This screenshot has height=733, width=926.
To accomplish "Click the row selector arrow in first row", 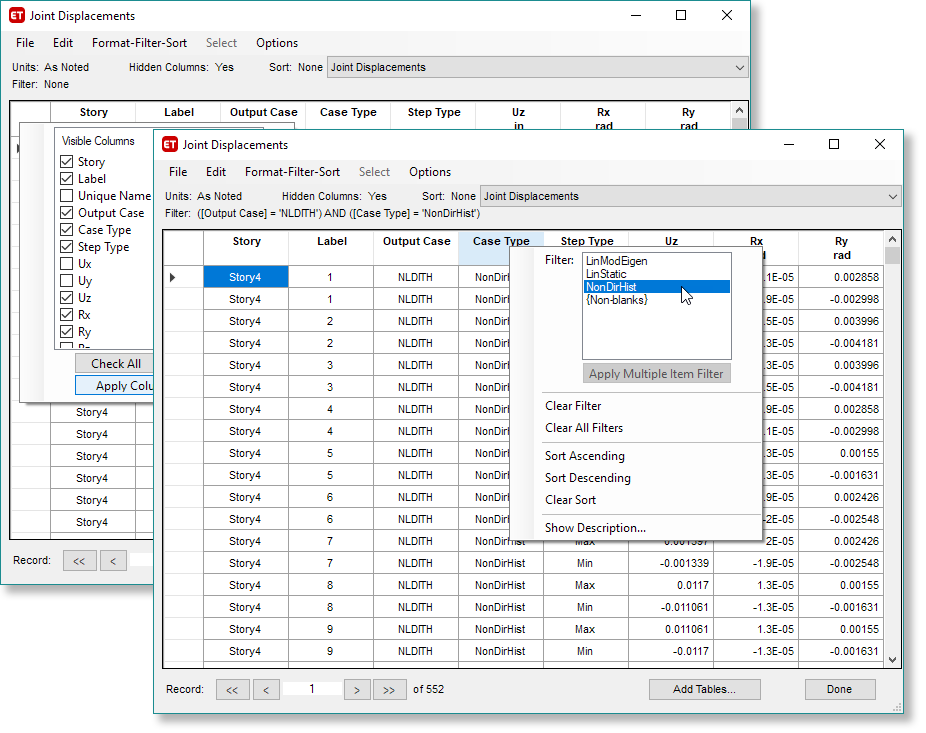I will click(x=173, y=277).
